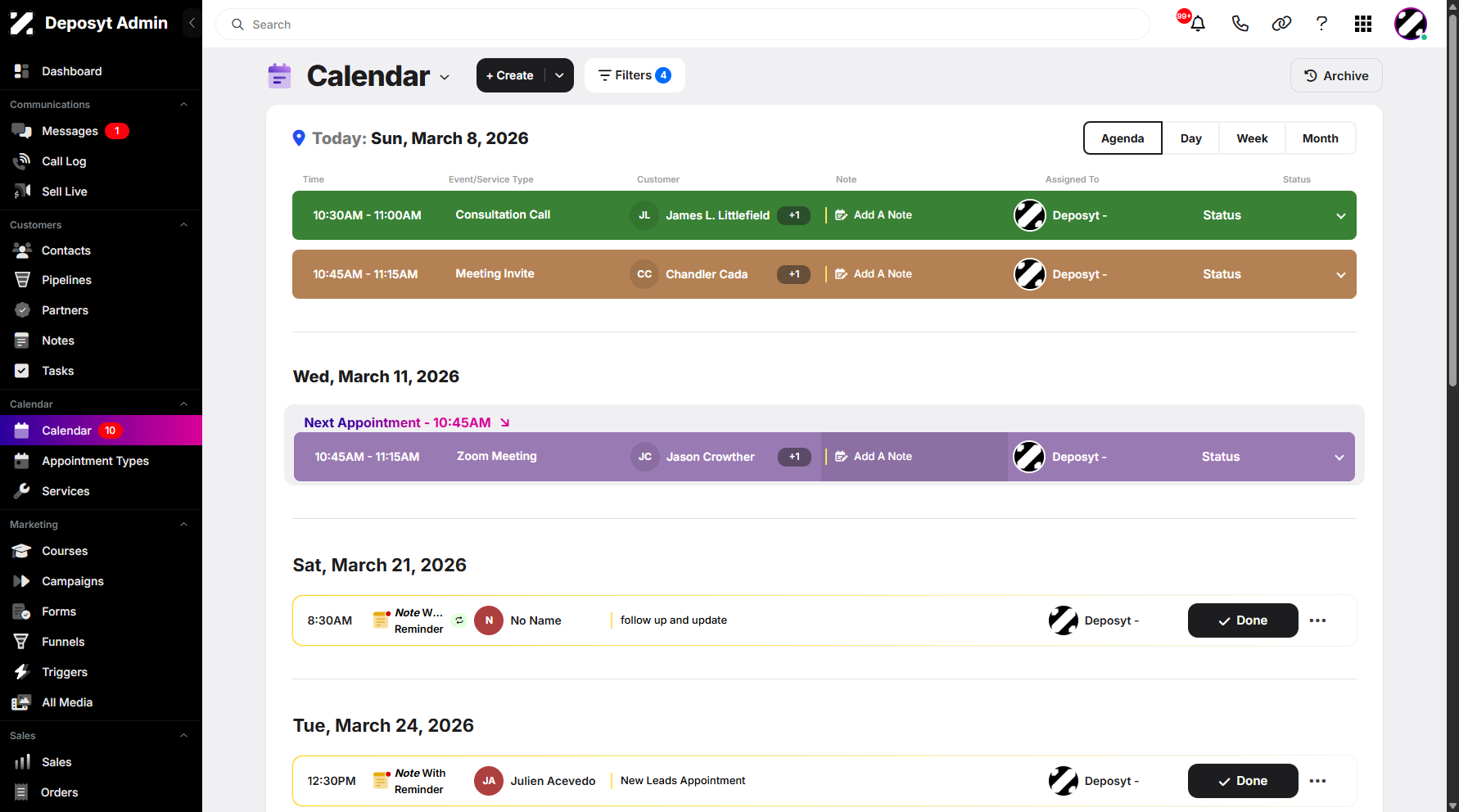Click the Courses graduation cap icon

[22, 550]
